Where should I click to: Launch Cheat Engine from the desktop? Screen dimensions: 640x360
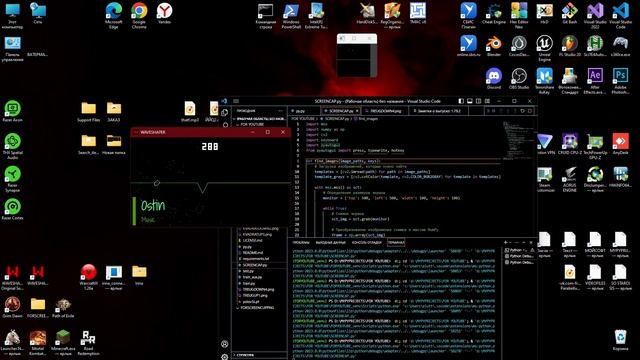tap(493, 13)
